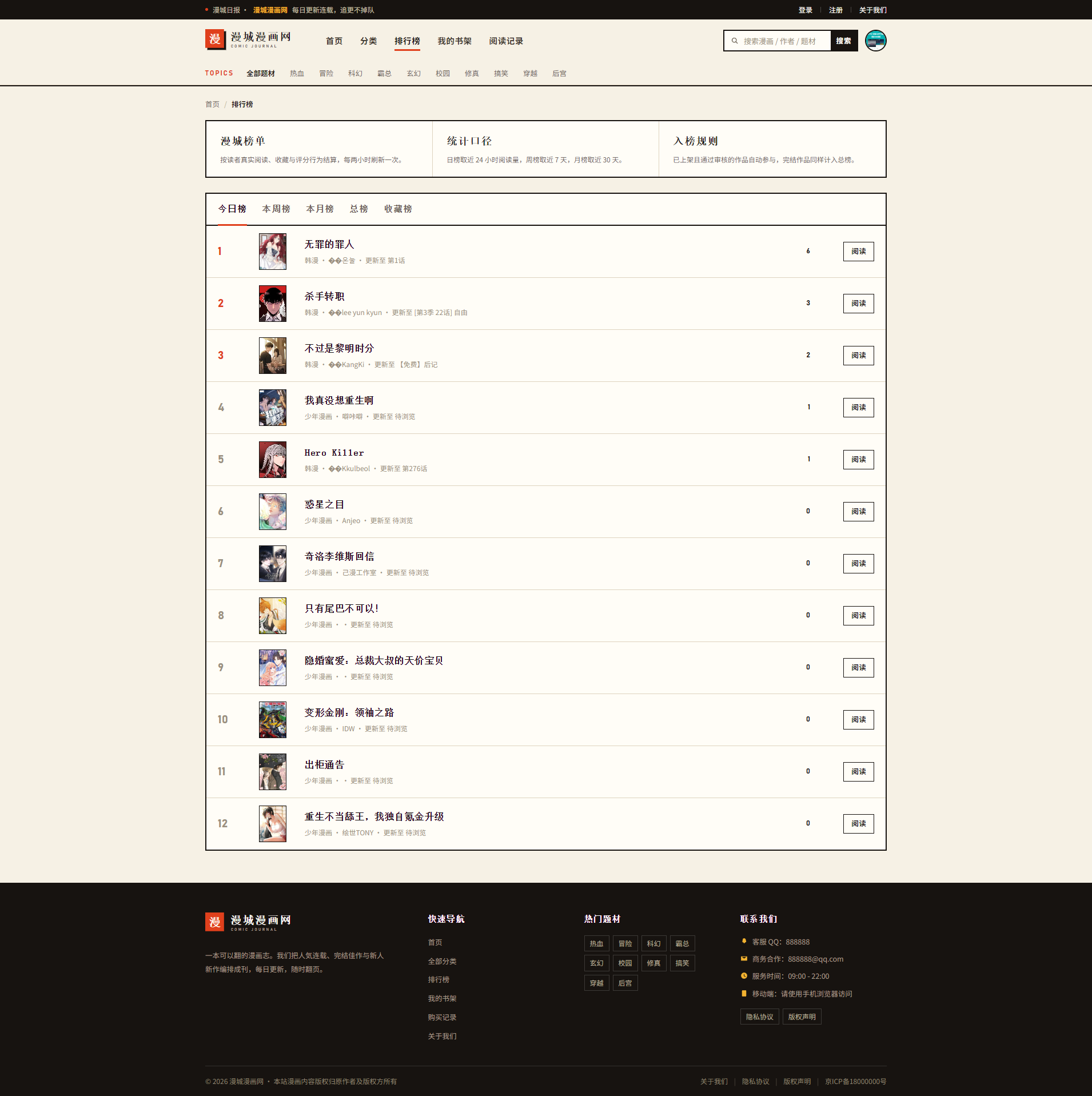Image resolution: width=1092 pixels, height=1096 pixels.
Task: Click 阅读 for 惑星之目
Action: pos(858,512)
